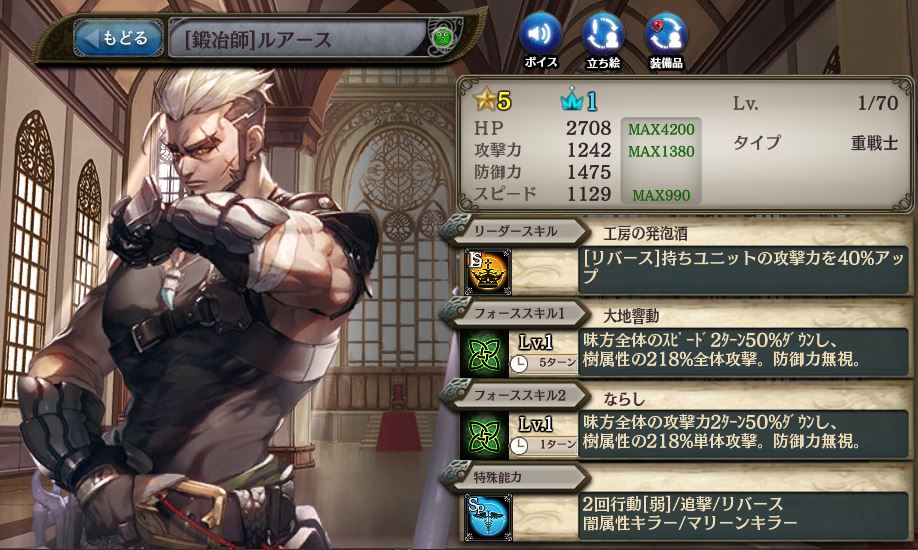The height and width of the screenshot is (550, 918).
Task: Go back with the もどる button
Action: pos(118,39)
